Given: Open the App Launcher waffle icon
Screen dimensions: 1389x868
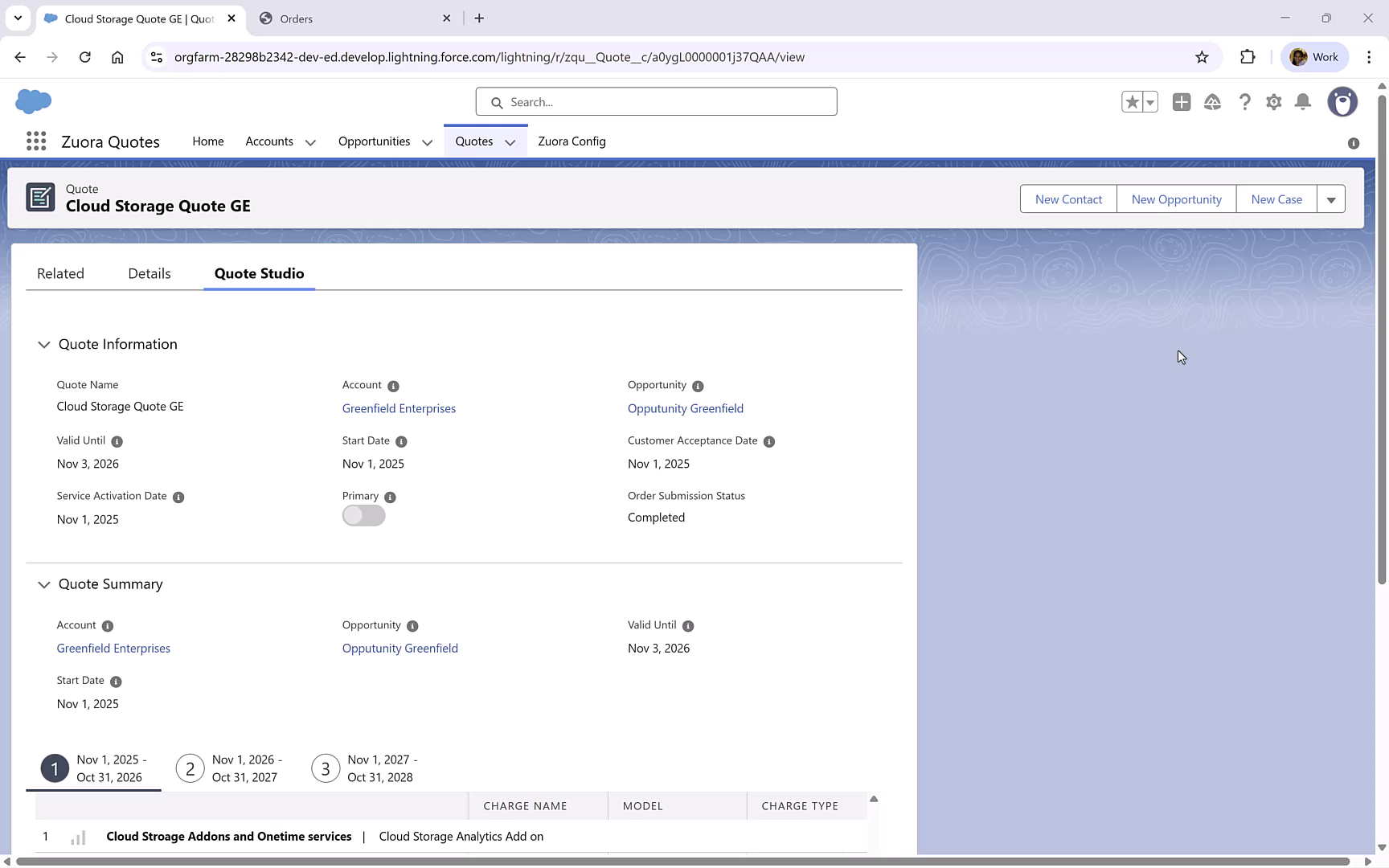Looking at the screenshot, I should click(35, 141).
